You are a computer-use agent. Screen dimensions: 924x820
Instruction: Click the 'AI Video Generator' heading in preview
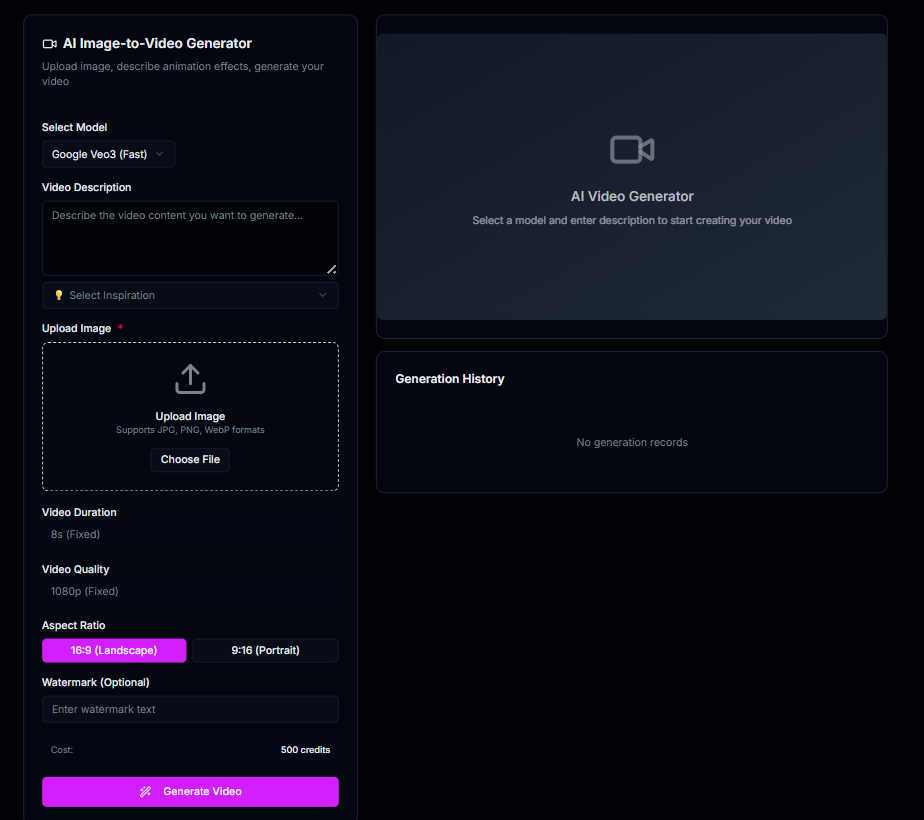[632, 196]
